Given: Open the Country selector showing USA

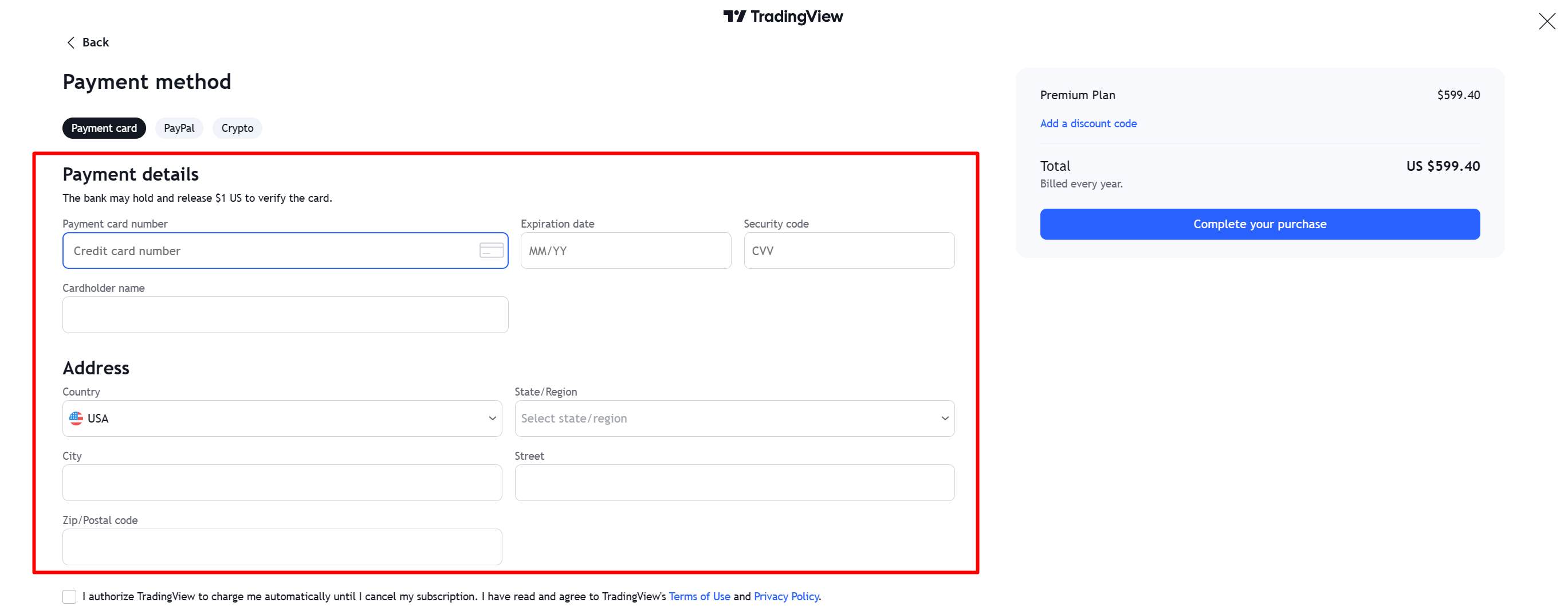Looking at the screenshot, I should click(x=282, y=419).
